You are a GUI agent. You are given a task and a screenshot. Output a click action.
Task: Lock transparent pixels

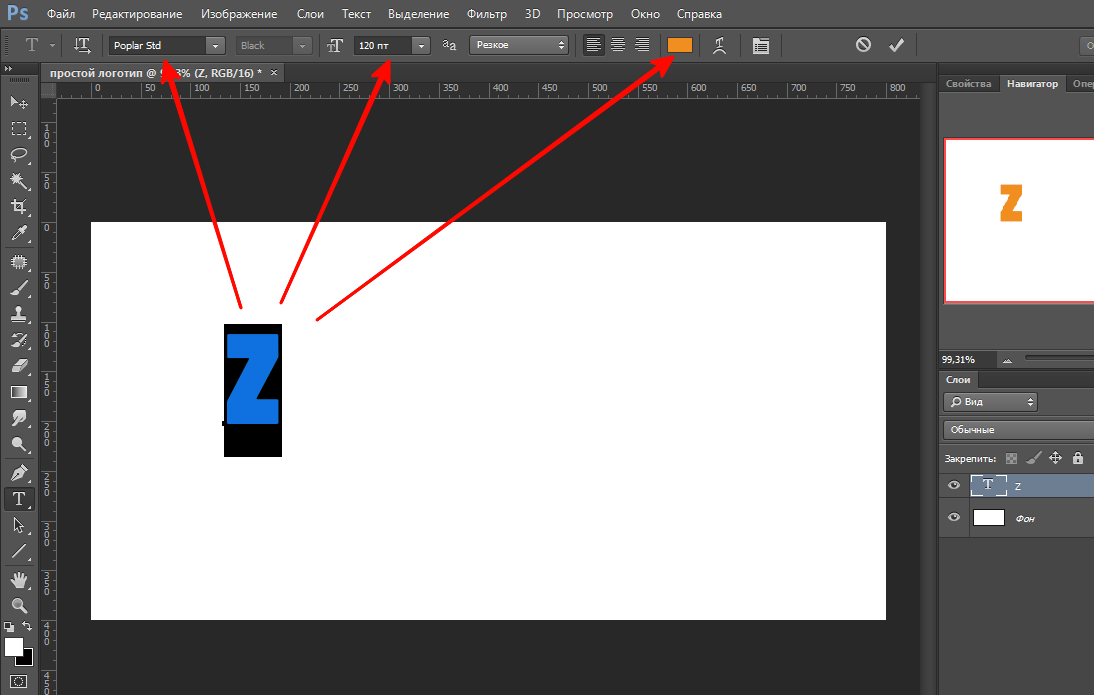point(1011,458)
